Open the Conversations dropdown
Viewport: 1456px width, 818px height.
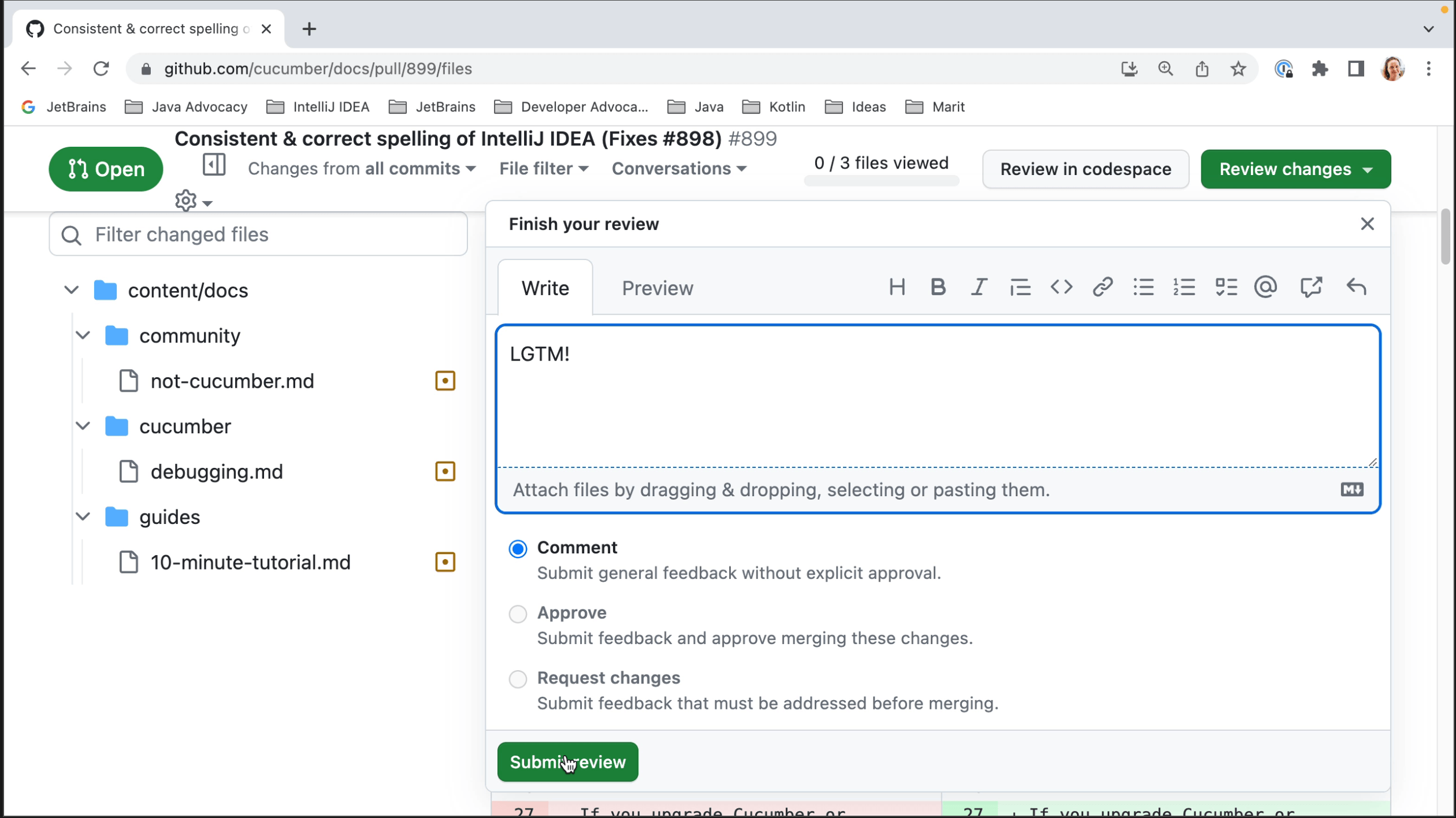(x=678, y=169)
